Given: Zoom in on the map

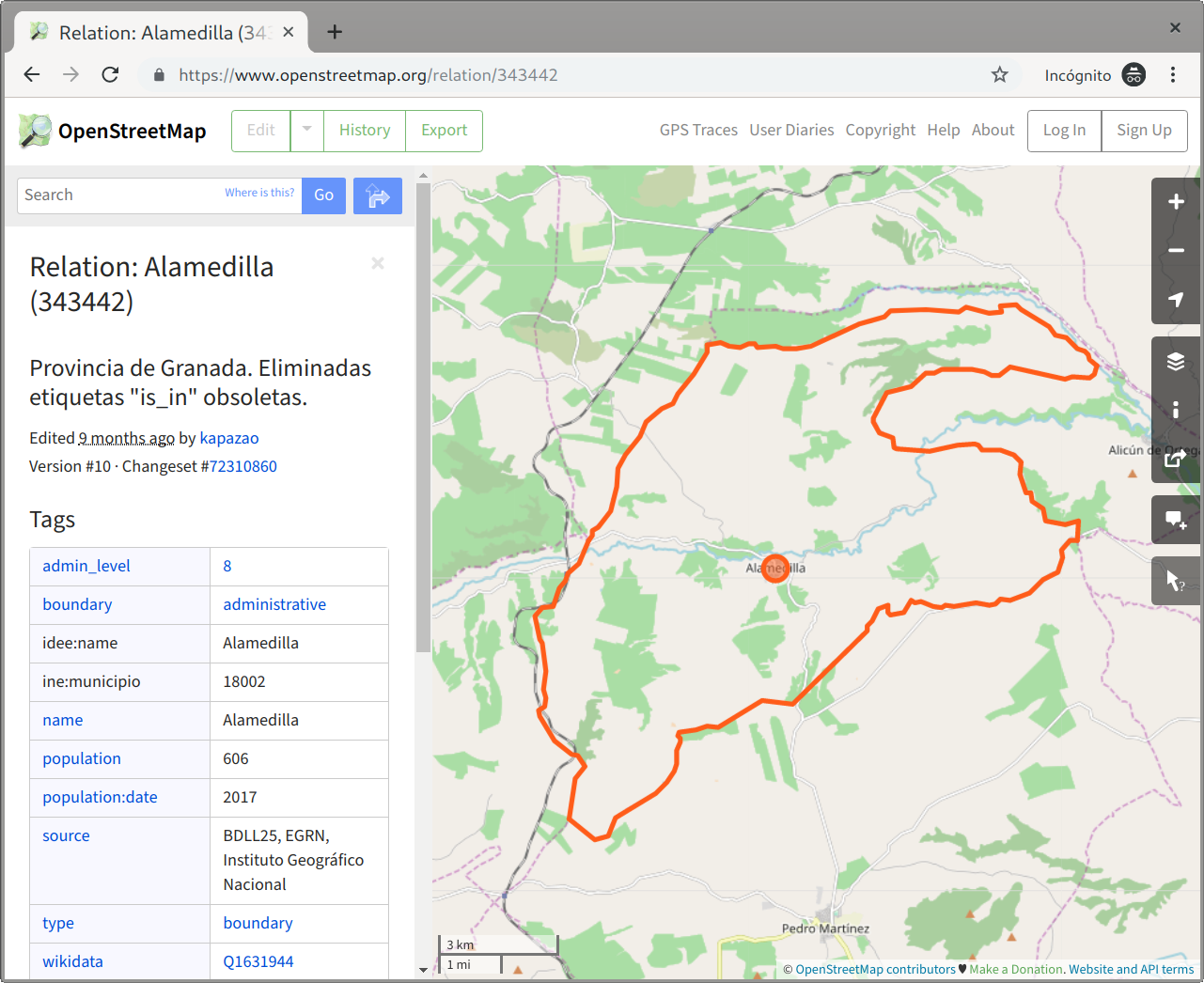Looking at the screenshot, I should 1176,202.
